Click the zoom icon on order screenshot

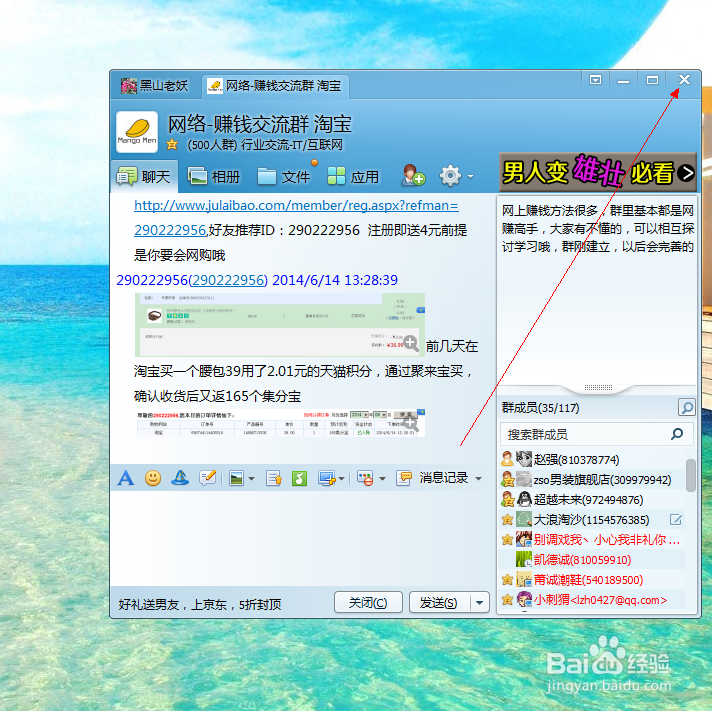(x=411, y=343)
